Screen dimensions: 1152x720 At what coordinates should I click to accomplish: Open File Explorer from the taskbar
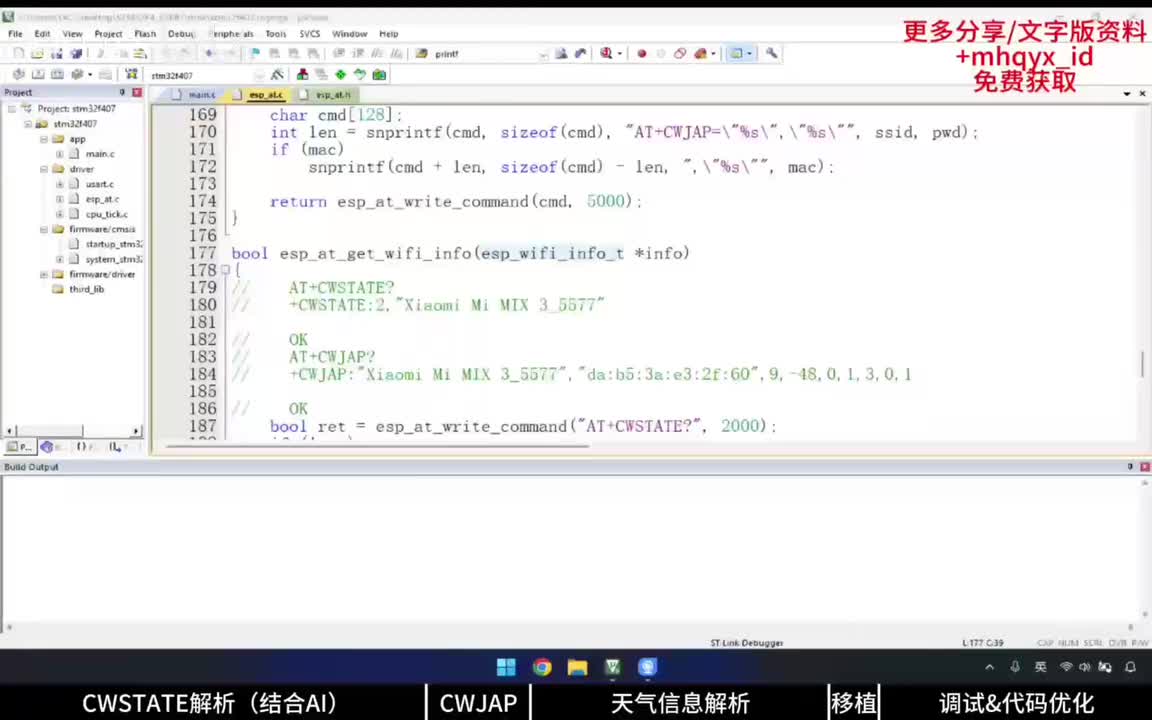click(x=577, y=667)
